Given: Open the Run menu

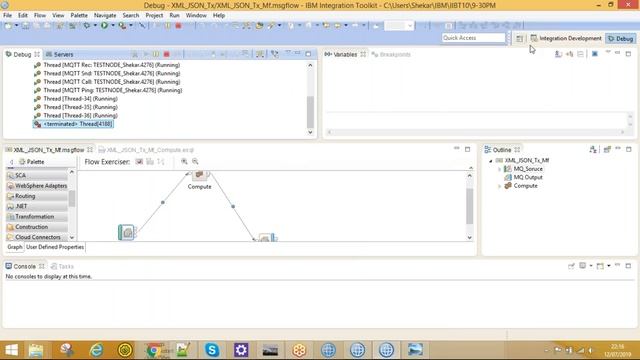Looking at the screenshot, I should pos(174,15).
